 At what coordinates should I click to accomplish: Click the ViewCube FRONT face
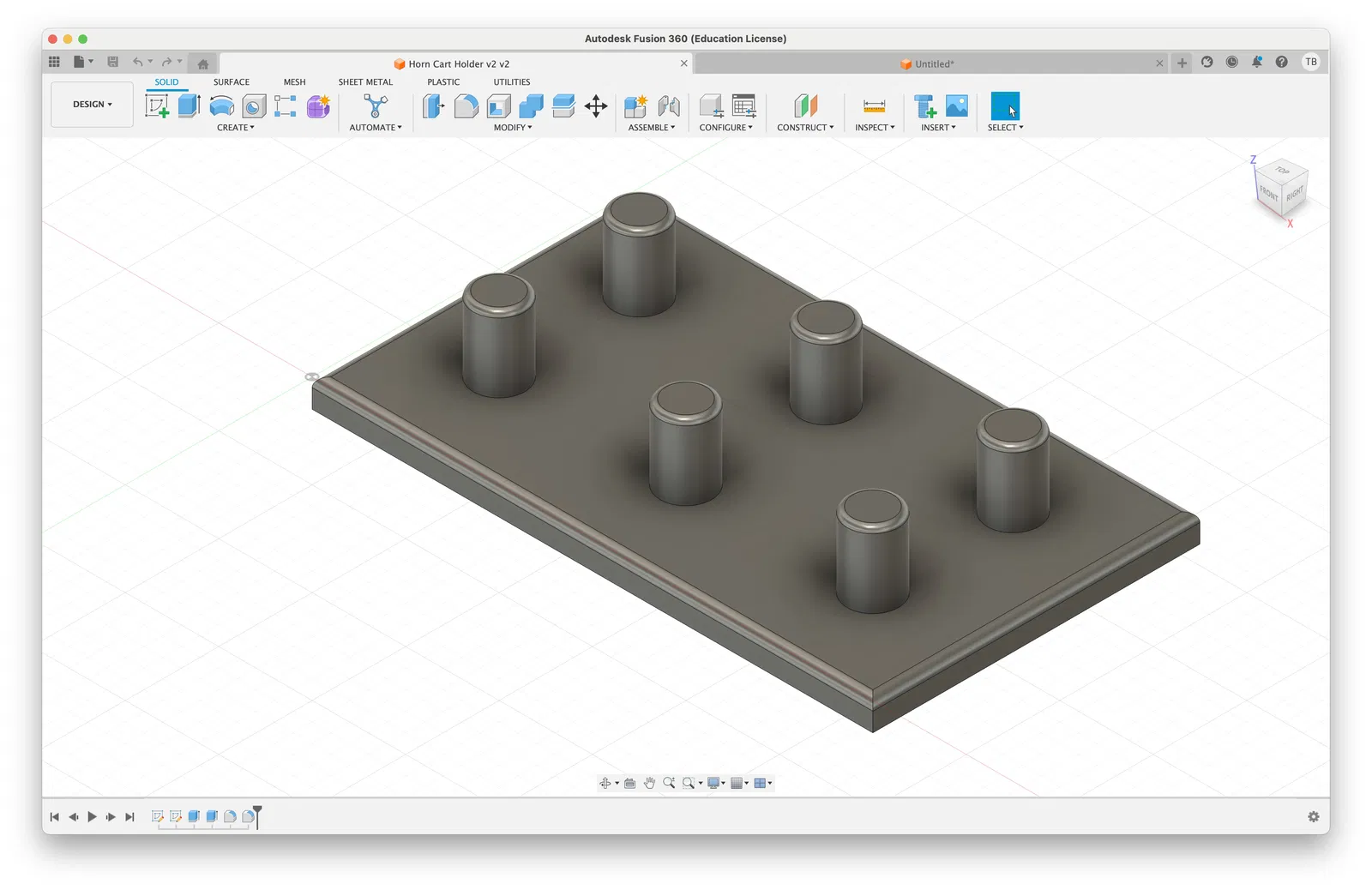1268,193
